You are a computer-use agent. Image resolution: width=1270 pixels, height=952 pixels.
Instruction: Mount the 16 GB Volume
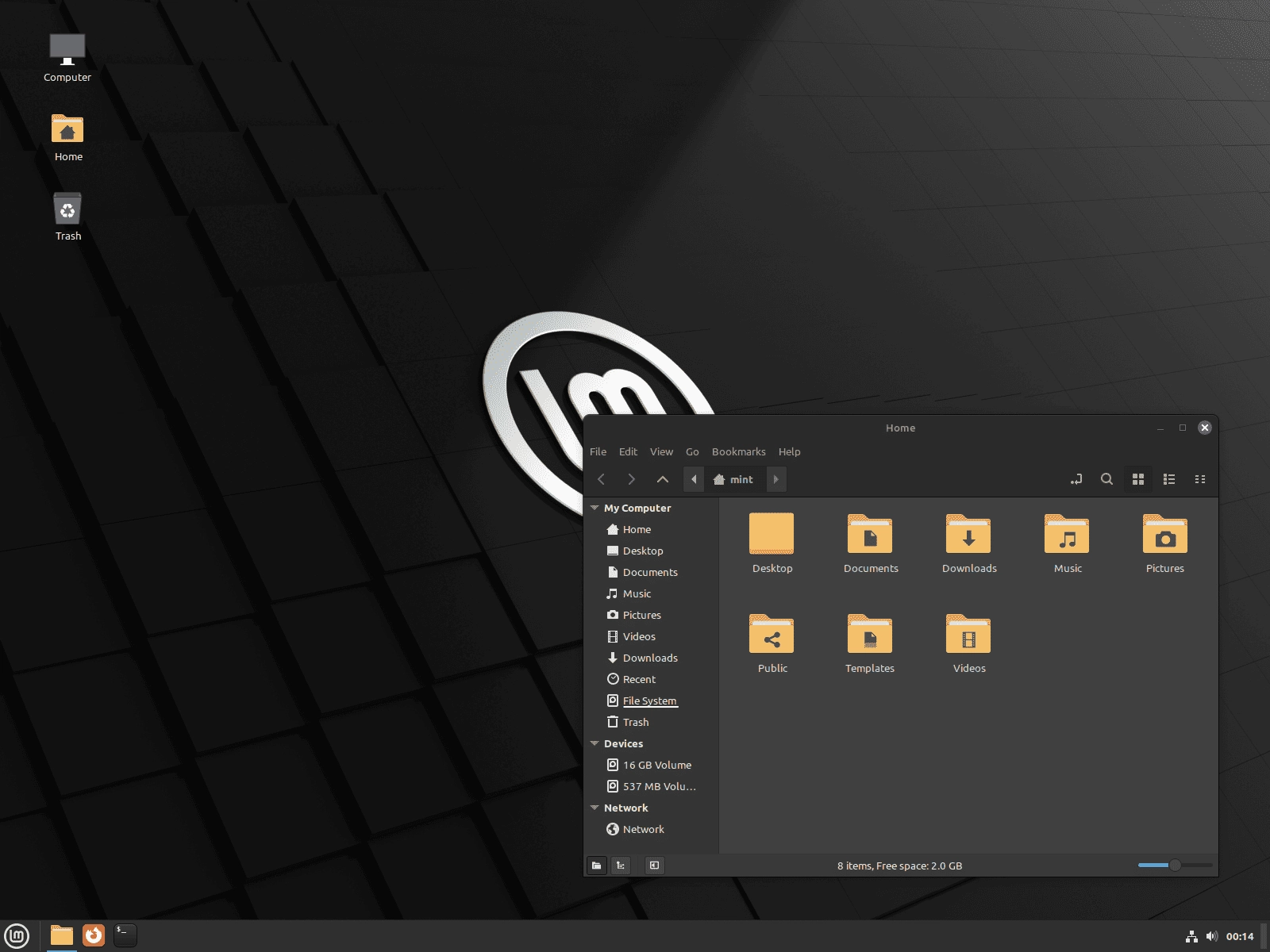tap(652, 765)
